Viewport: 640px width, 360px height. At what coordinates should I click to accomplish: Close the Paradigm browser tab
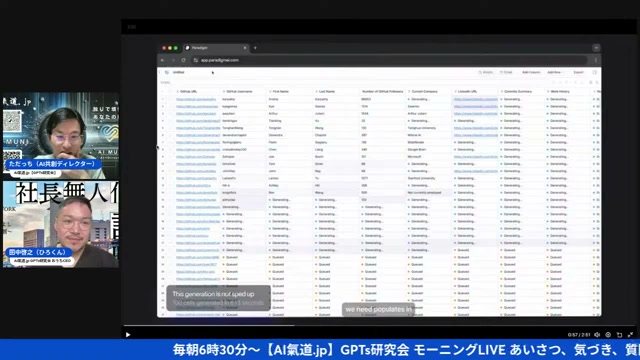245,48
